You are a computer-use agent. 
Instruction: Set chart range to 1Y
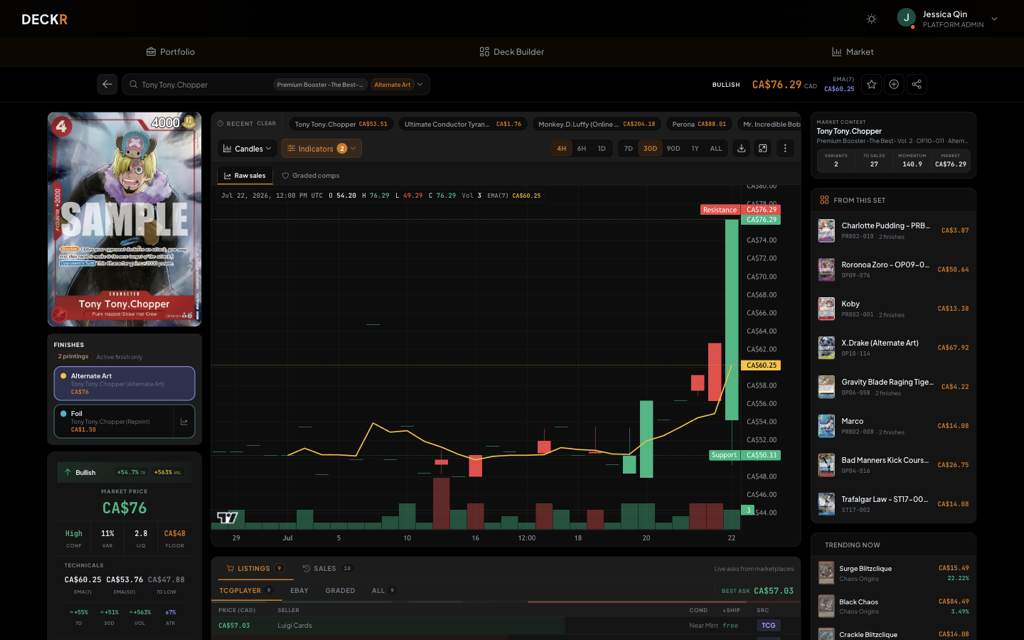click(x=695, y=148)
